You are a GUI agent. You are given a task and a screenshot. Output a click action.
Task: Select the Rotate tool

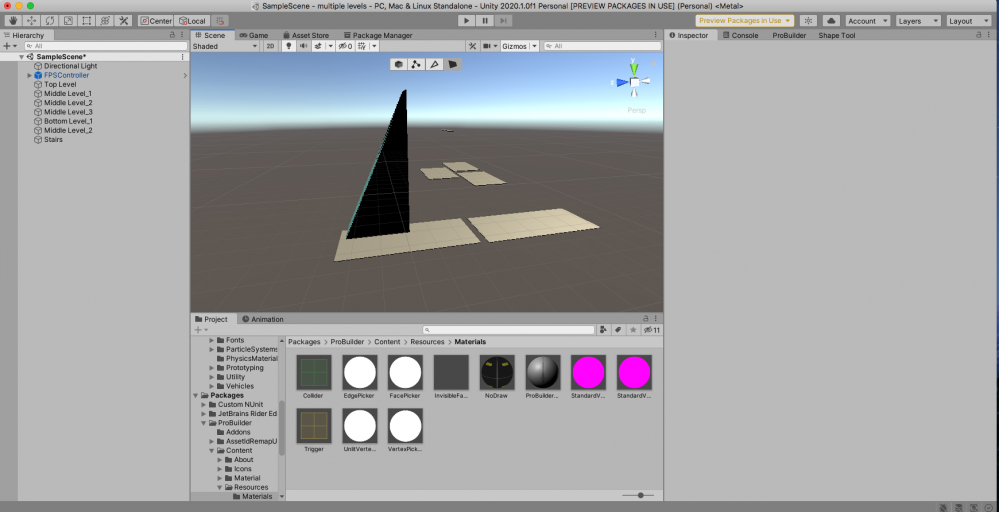coord(50,21)
